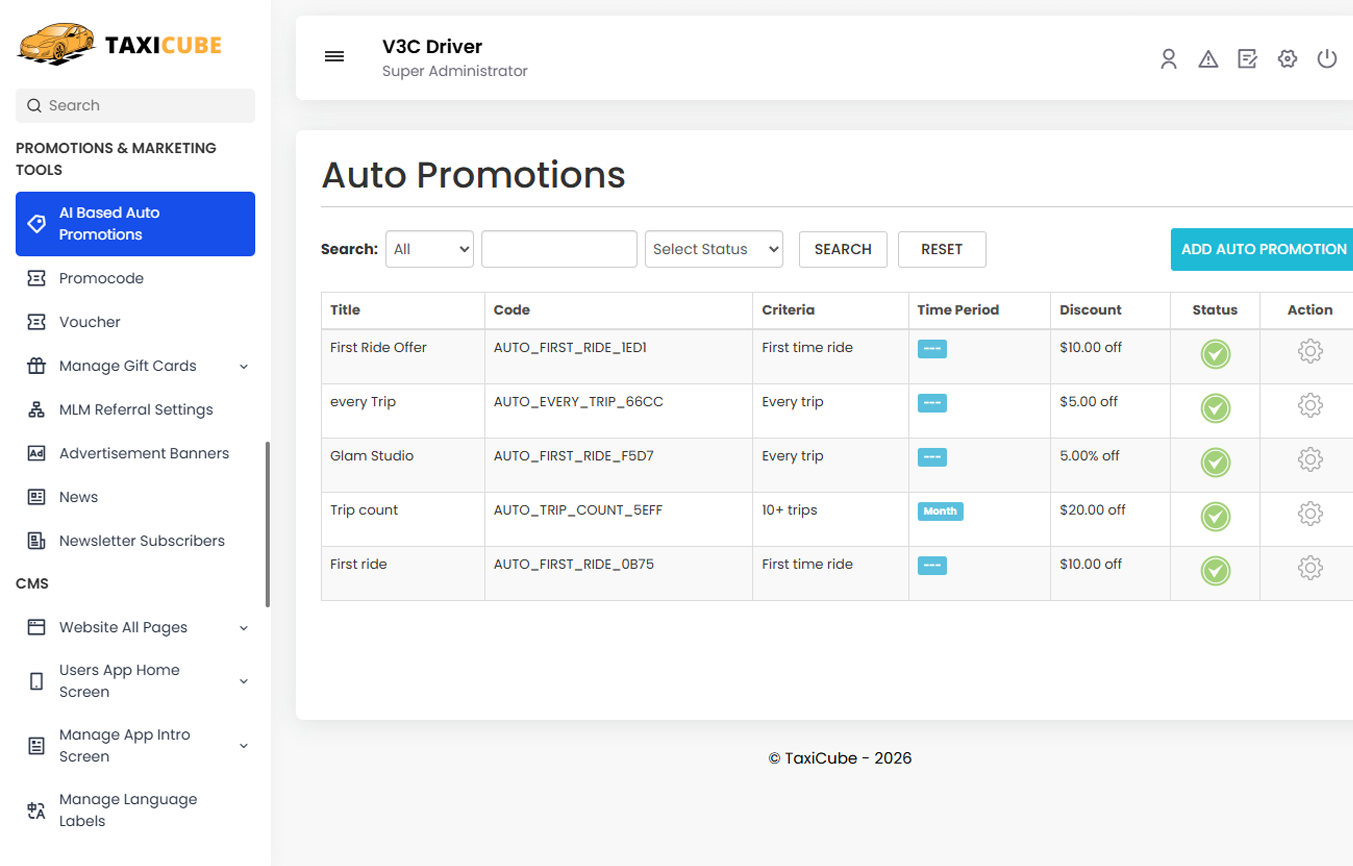Screen dimensions: 1353x866
Task: Toggle status checkmark for every Trip promotion
Action: pos(1215,408)
